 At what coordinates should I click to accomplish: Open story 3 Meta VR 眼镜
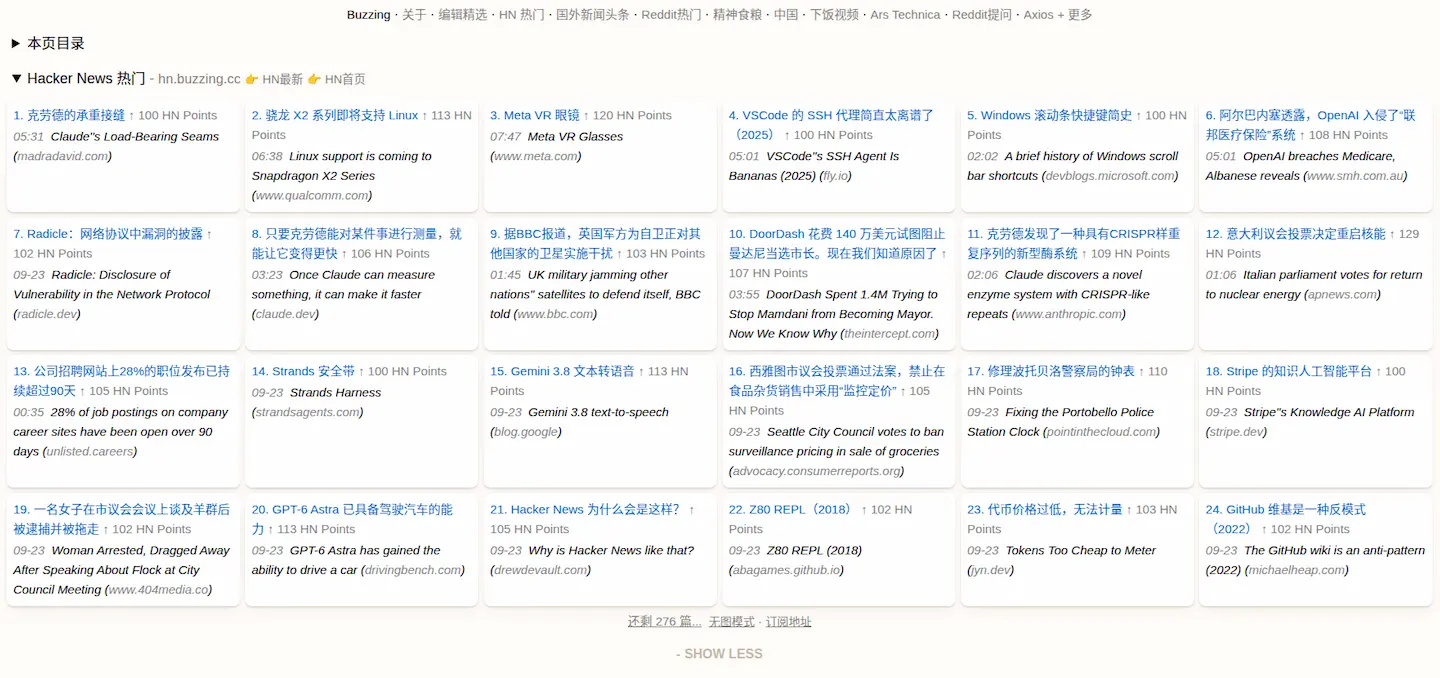535,116
